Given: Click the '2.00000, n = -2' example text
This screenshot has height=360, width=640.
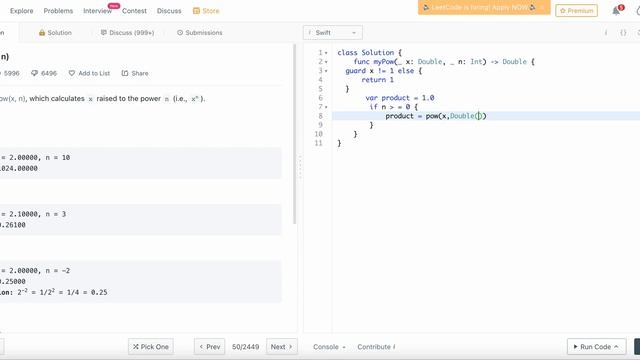Looking at the screenshot, I should point(39,271).
